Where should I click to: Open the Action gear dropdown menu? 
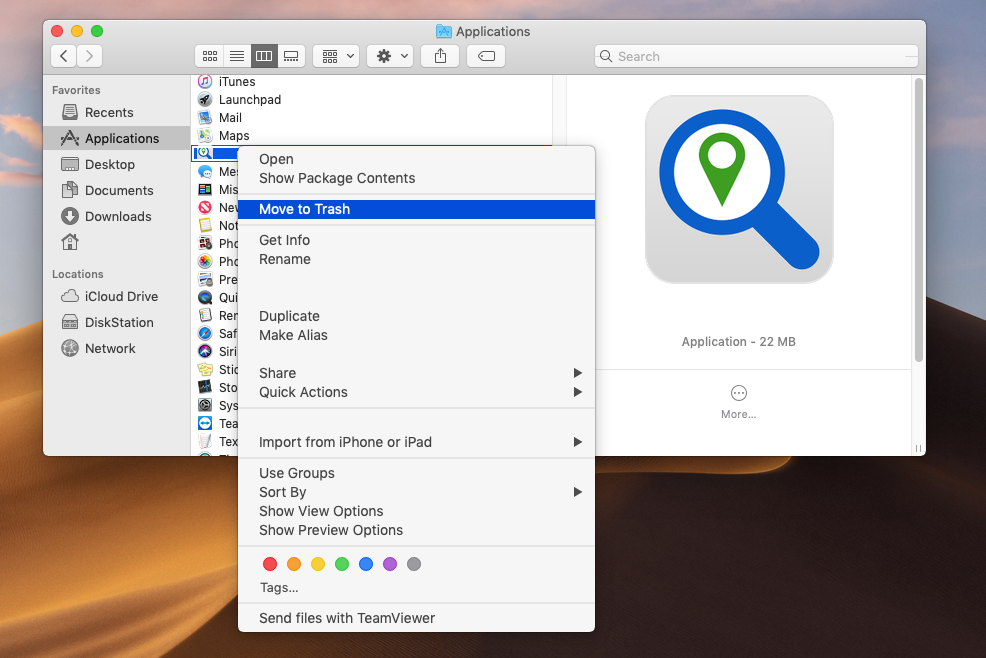pos(390,56)
